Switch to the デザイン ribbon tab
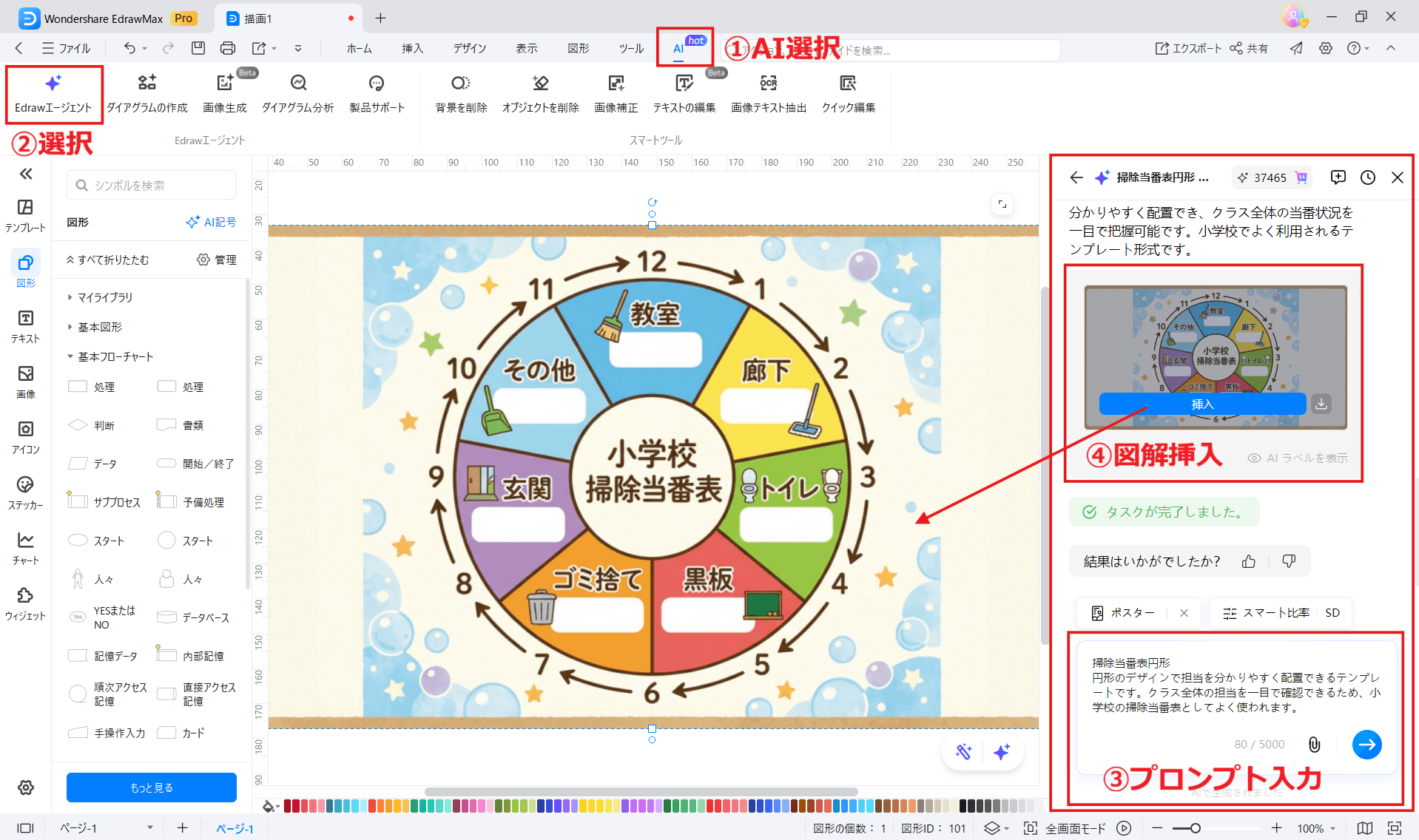The image size is (1419, 840). [x=469, y=48]
